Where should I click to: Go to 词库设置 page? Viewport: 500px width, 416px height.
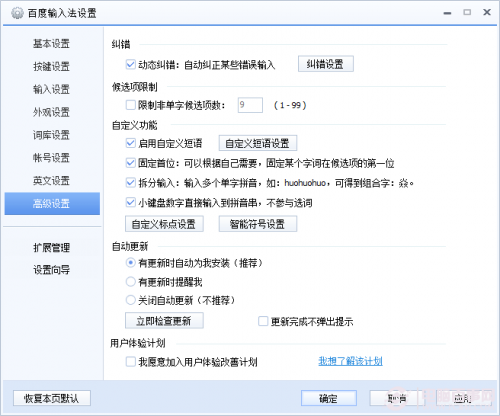[51, 135]
